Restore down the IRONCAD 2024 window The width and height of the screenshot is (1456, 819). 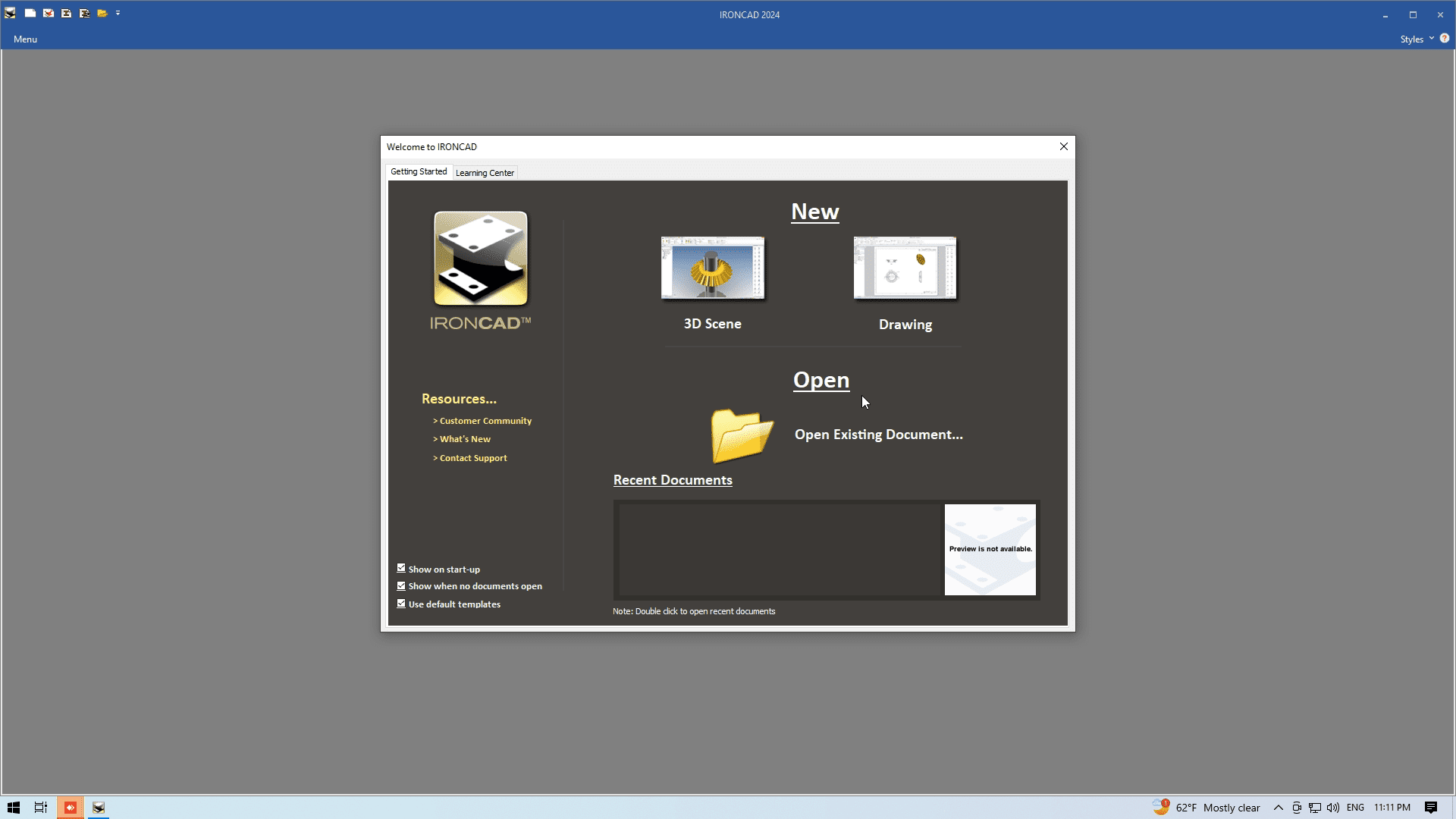pos(1413,14)
